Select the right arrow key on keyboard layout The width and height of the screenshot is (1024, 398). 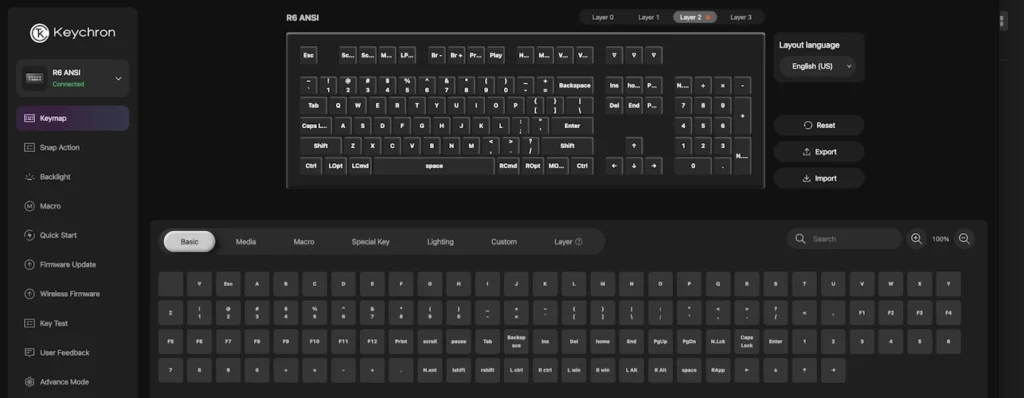click(x=653, y=166)
